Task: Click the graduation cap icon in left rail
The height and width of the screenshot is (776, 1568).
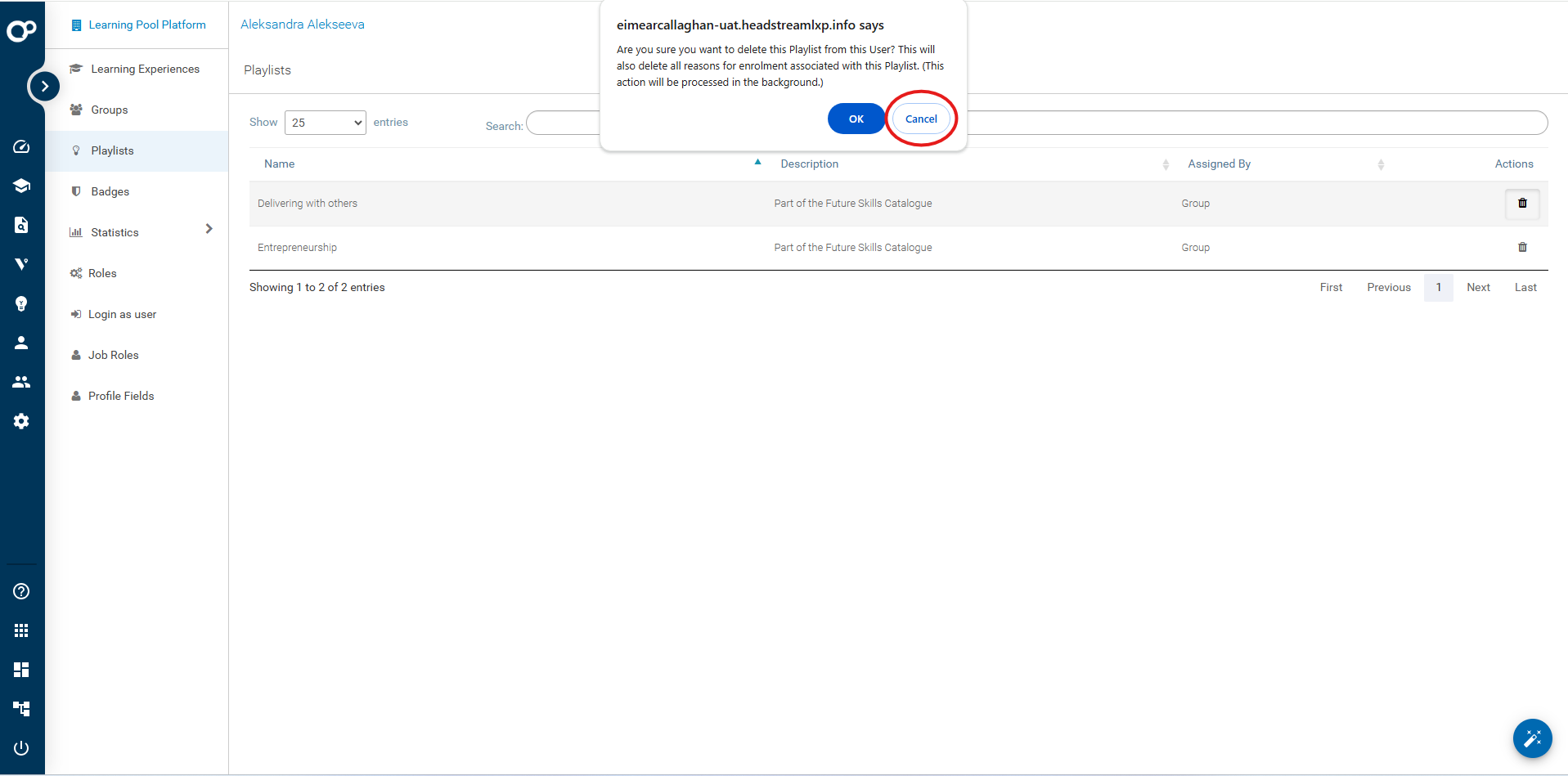Action: (x=21, y=186)
